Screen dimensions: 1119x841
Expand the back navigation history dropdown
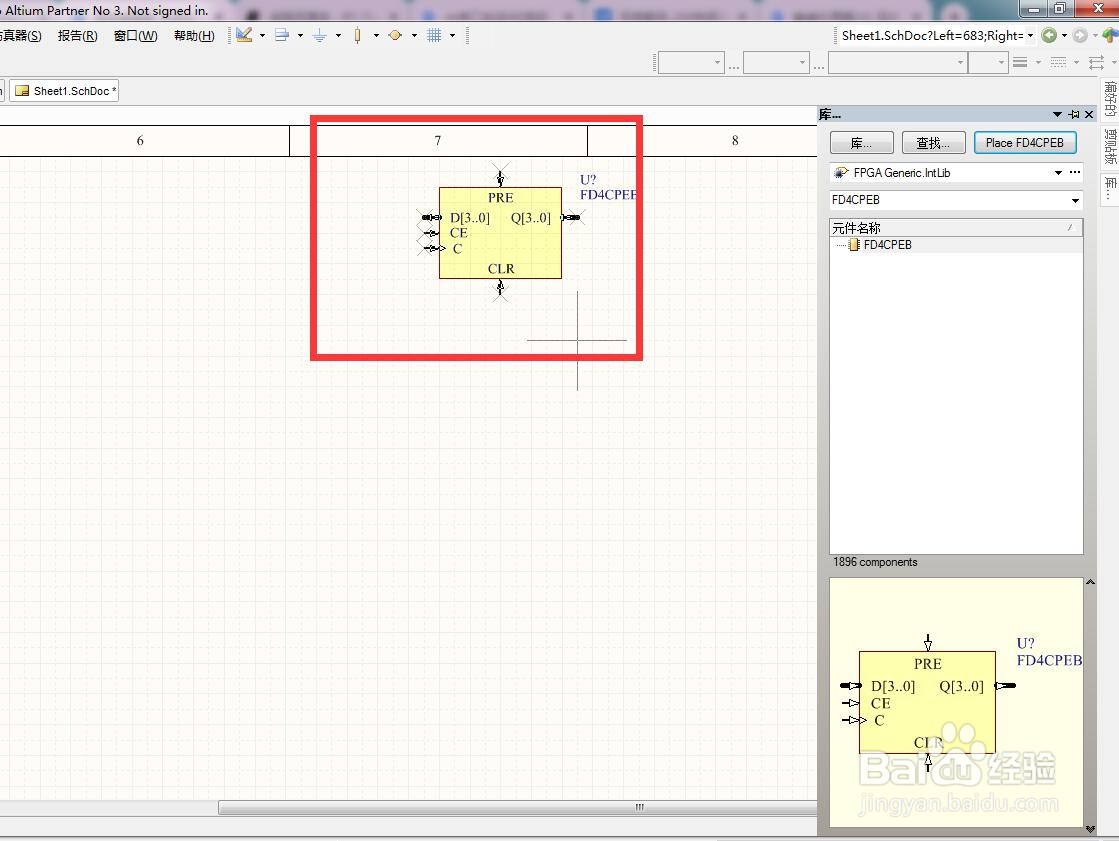tap(1064, 35)
